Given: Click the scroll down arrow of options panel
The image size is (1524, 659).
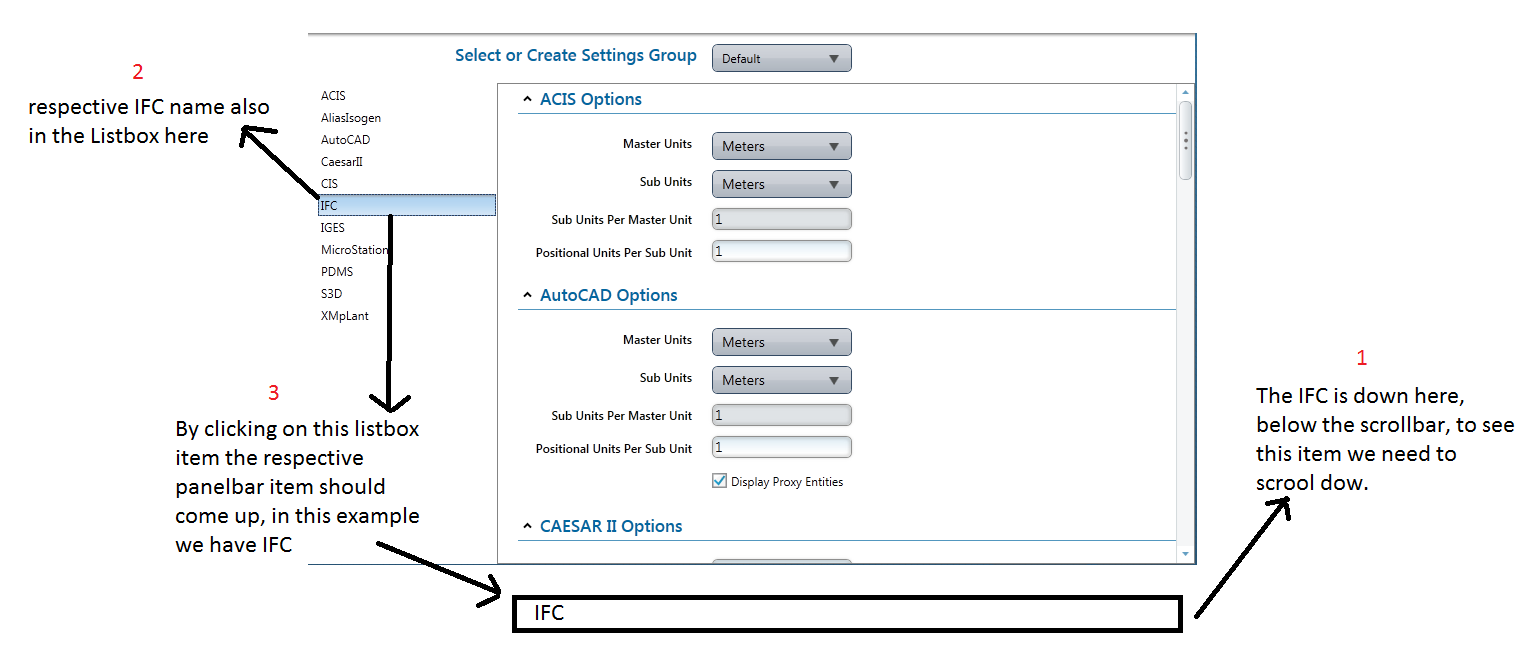Looking at the screenshot, I should pos(1186,554).
